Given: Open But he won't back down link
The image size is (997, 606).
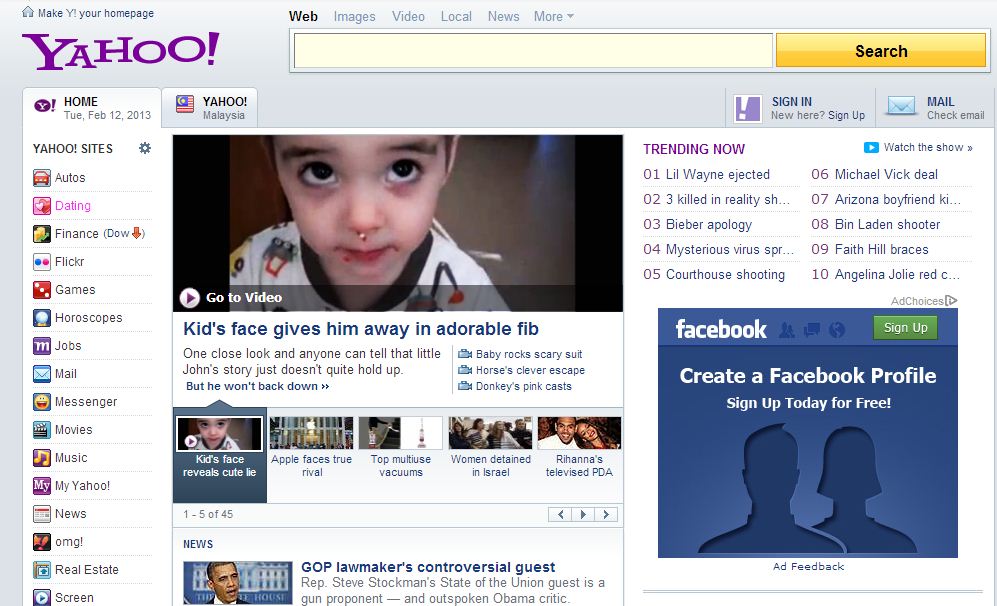Looking at the screenshot, I should click(258, 386).
